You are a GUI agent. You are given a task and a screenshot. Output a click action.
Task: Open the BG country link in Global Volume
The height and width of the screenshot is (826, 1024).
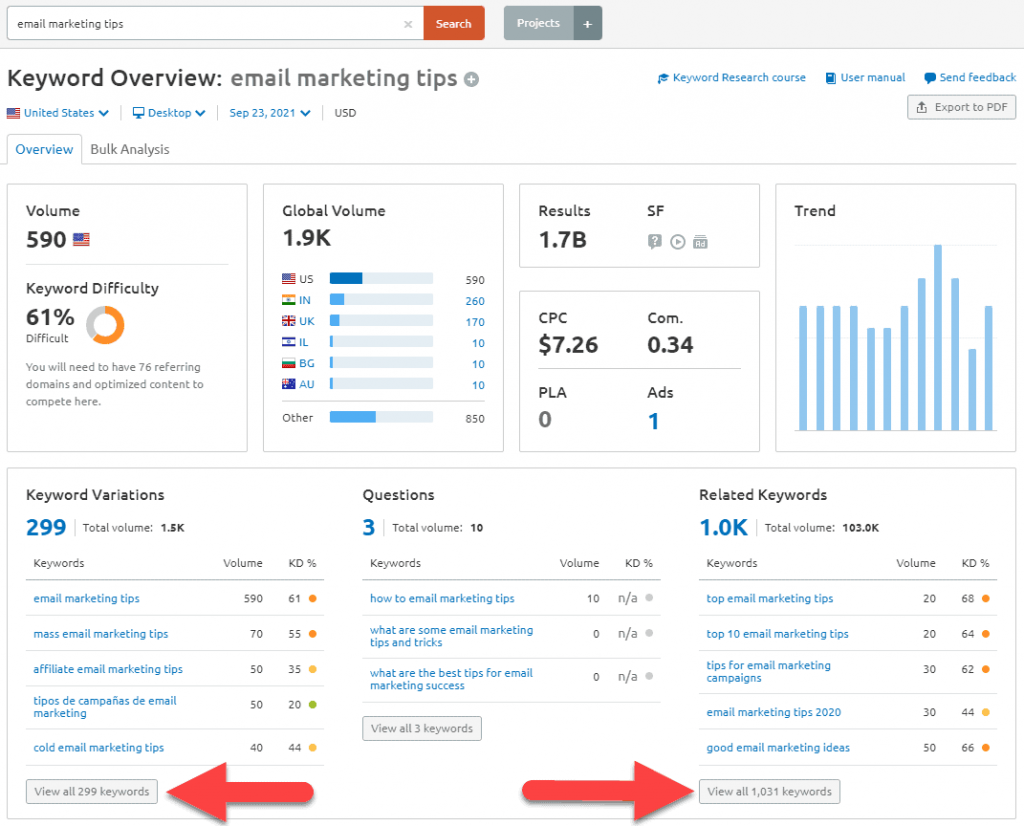307,363
